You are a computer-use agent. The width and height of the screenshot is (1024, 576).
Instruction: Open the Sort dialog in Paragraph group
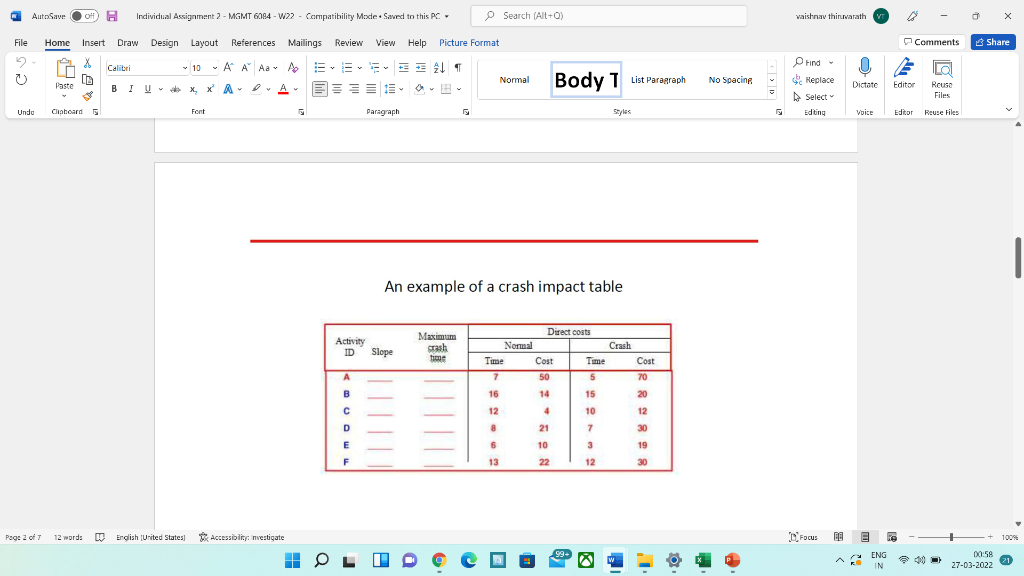click(439, 67)
